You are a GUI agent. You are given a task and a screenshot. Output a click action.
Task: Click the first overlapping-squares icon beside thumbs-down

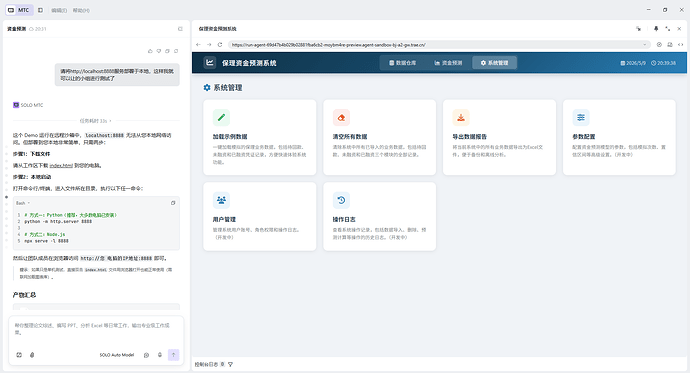167,51
